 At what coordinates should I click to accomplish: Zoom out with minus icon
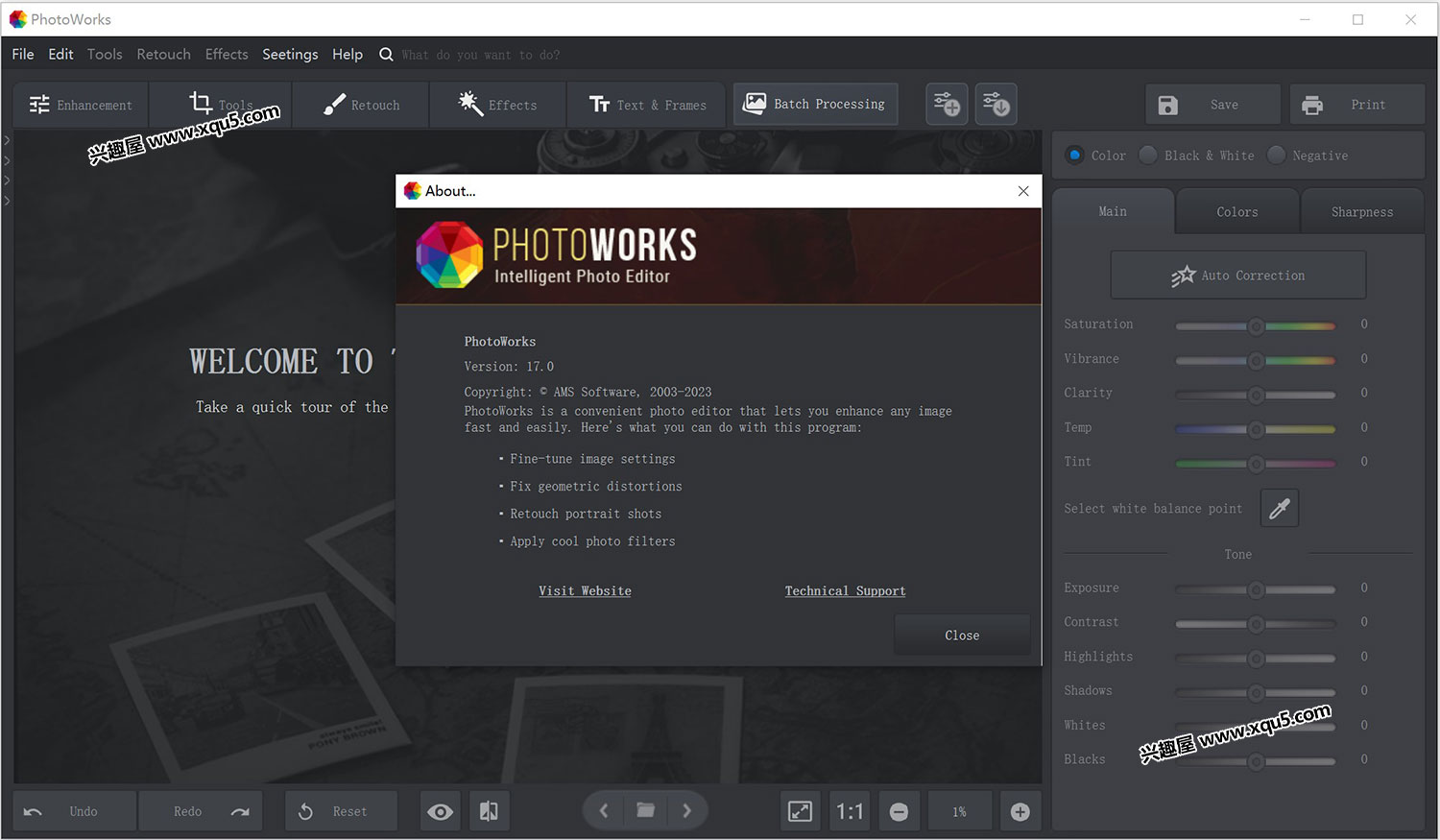coord(899,812)
